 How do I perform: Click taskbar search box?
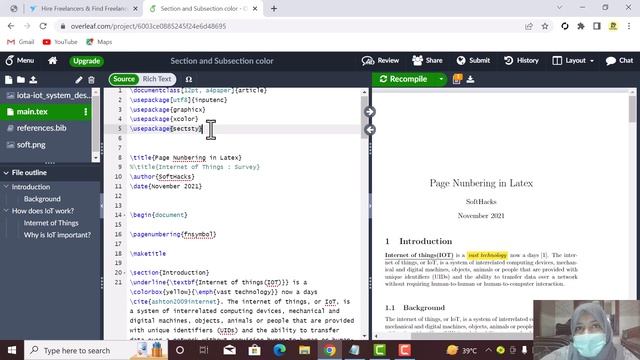click(96, 350)
